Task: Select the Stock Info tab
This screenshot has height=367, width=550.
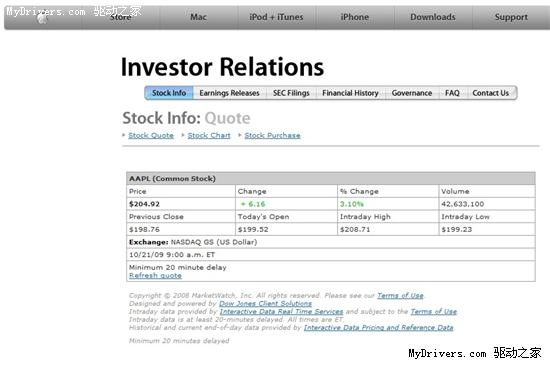Action: 169,93
